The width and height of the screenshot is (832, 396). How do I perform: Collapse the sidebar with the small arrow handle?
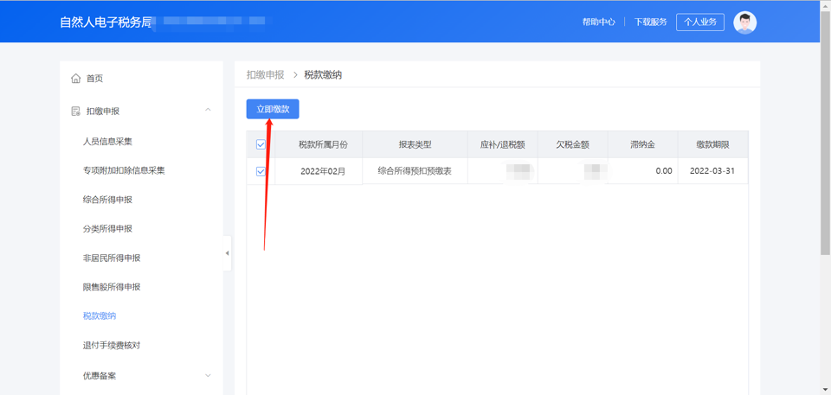[x=227, y=253]
